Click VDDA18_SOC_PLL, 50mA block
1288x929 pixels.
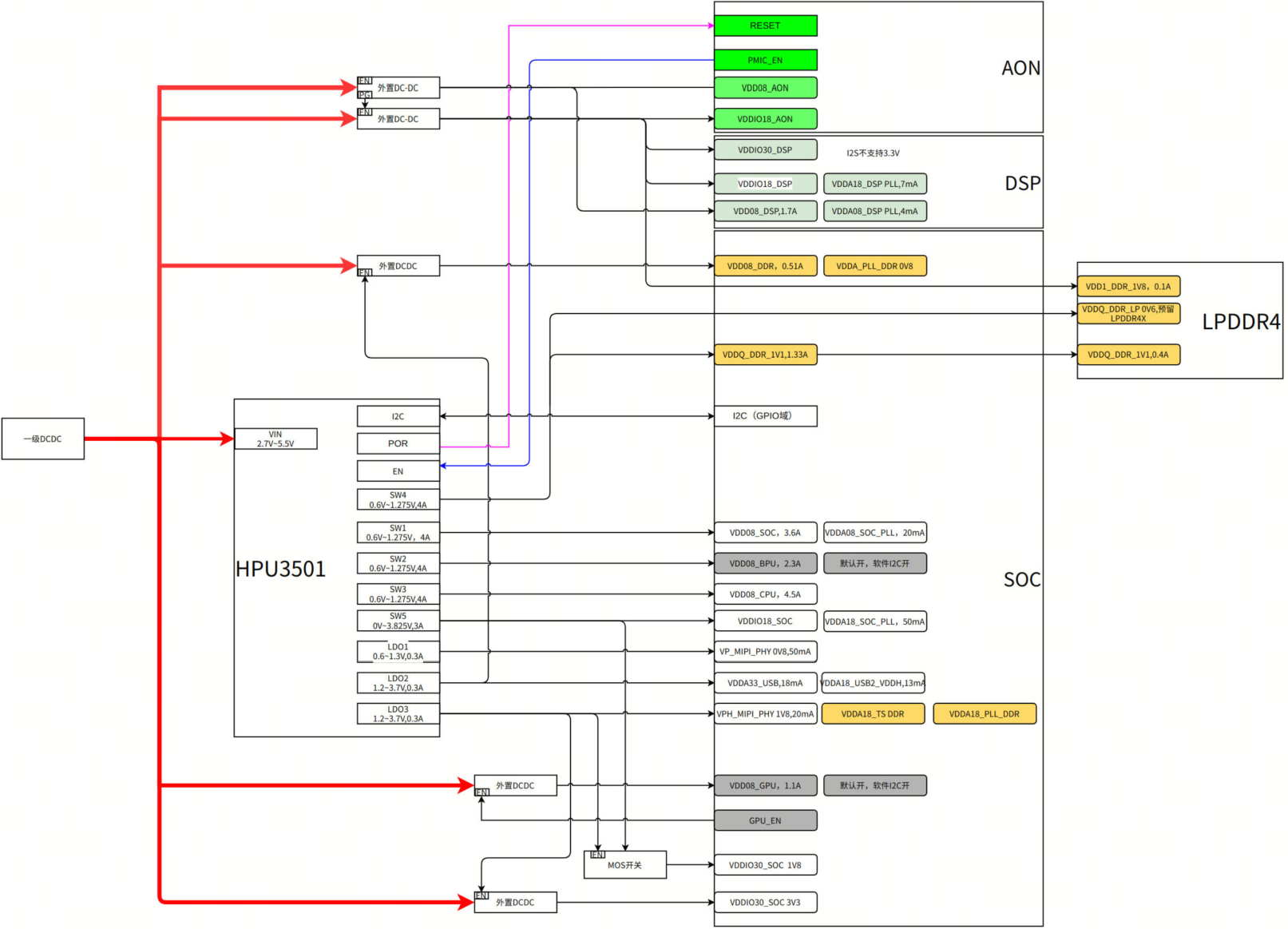(874, 621)
